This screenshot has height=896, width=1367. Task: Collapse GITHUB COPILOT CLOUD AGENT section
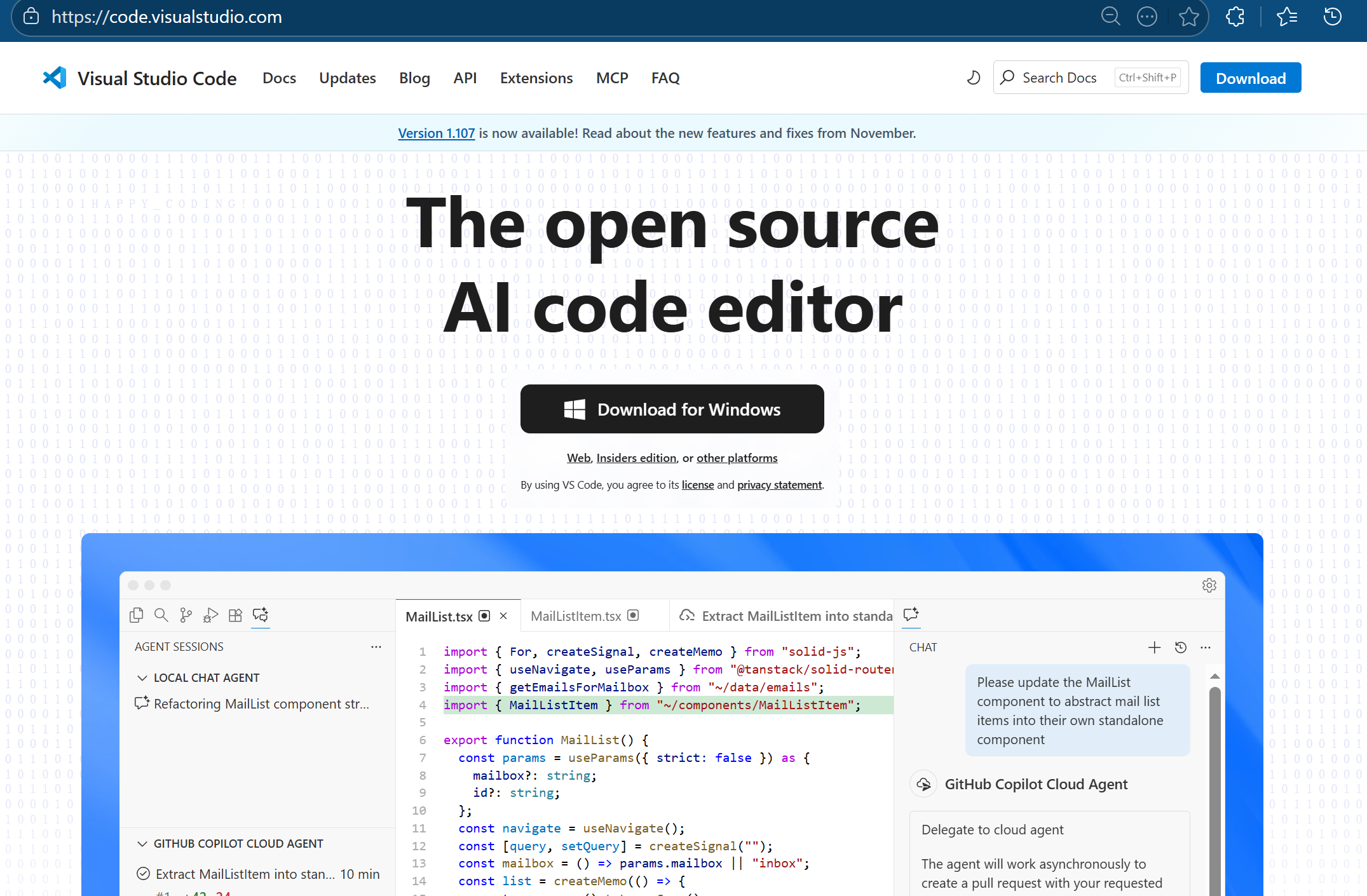tap(142, 843)
